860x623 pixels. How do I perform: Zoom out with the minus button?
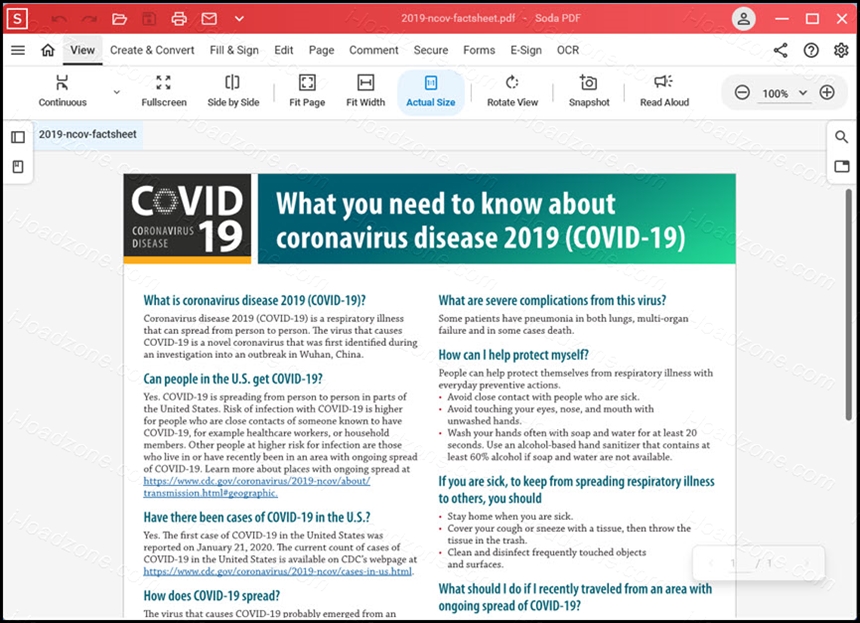tap(742, 93)
